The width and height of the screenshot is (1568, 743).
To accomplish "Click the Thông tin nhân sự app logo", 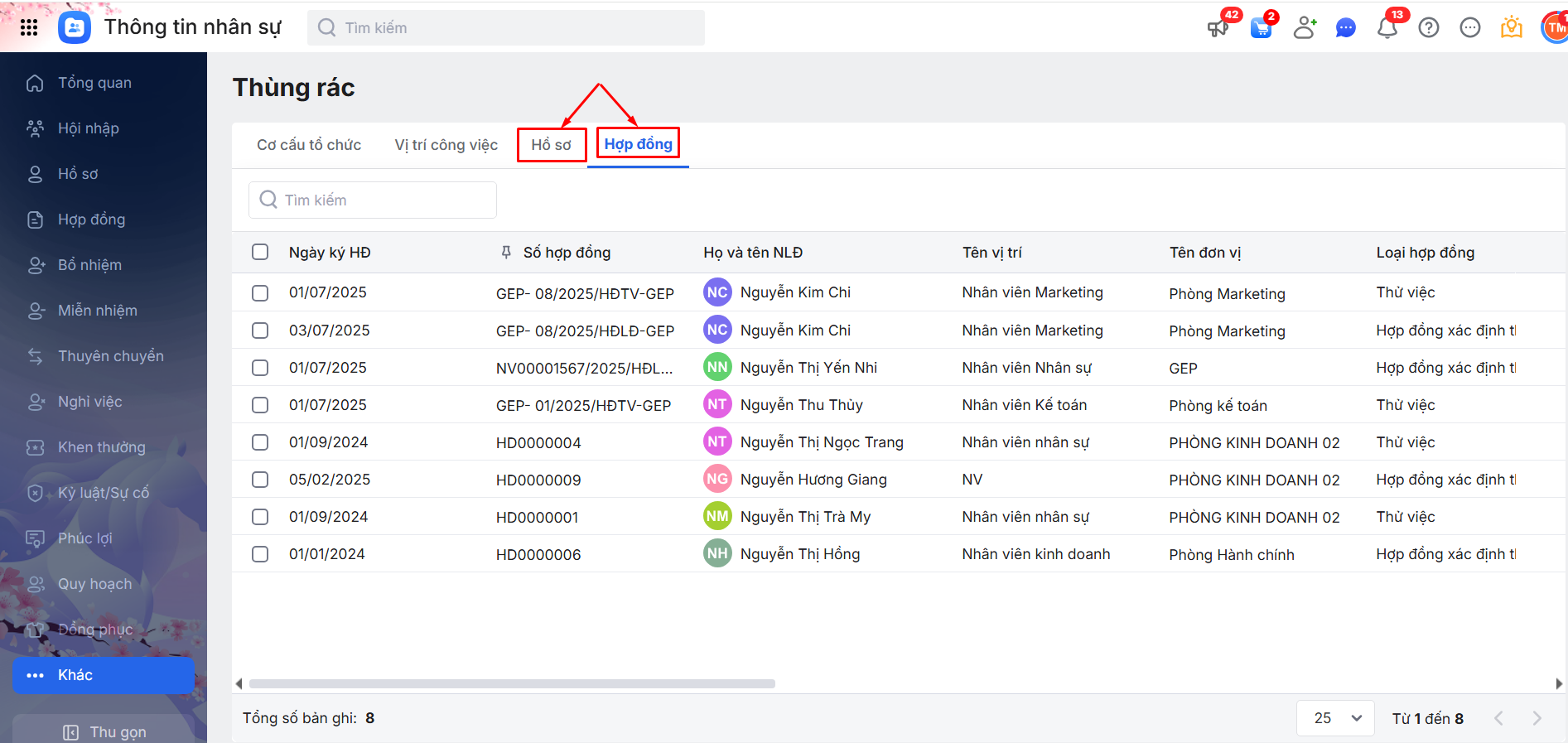I will (x=75, y=27).
